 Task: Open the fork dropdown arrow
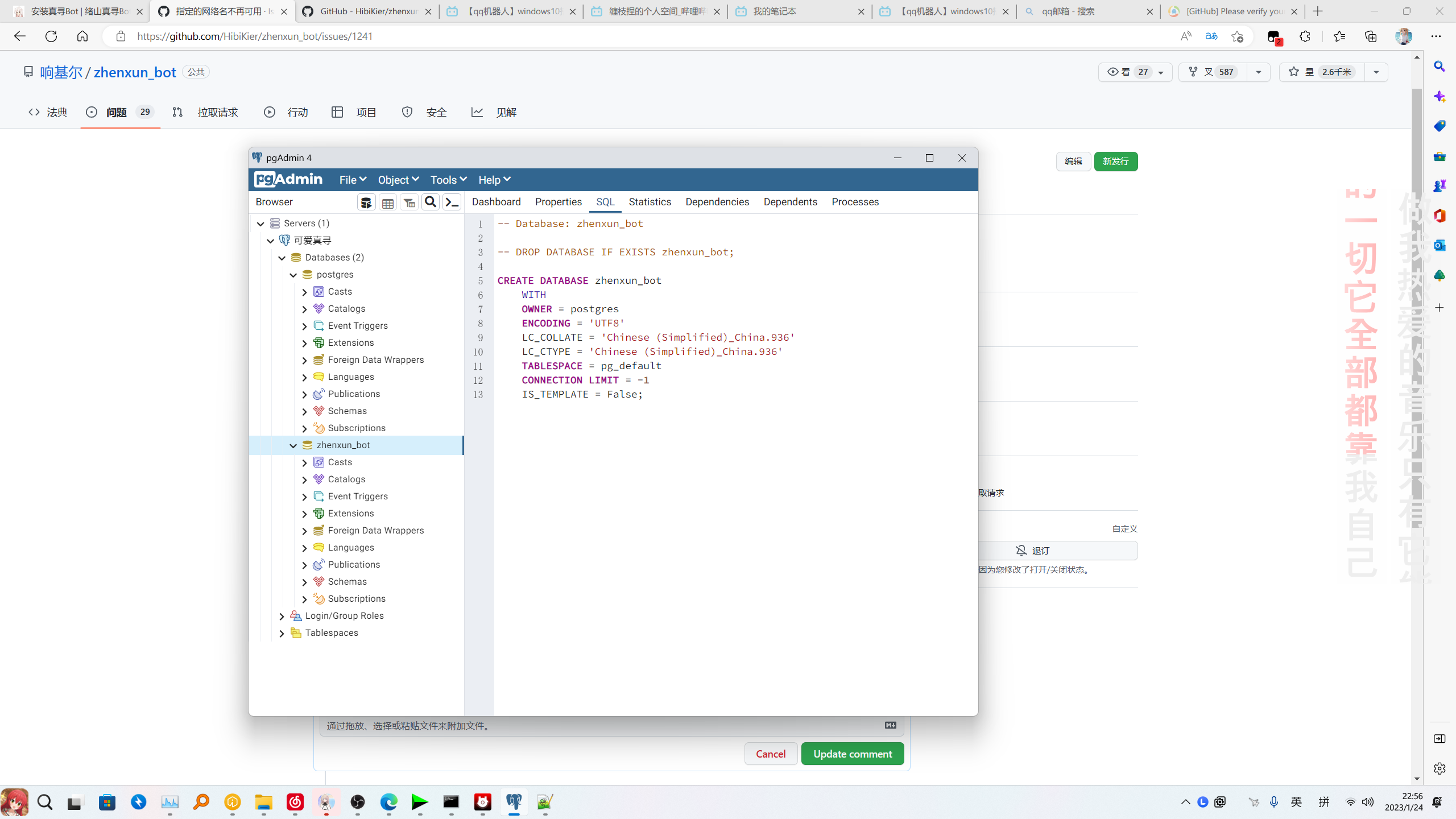coord(1259,72)
